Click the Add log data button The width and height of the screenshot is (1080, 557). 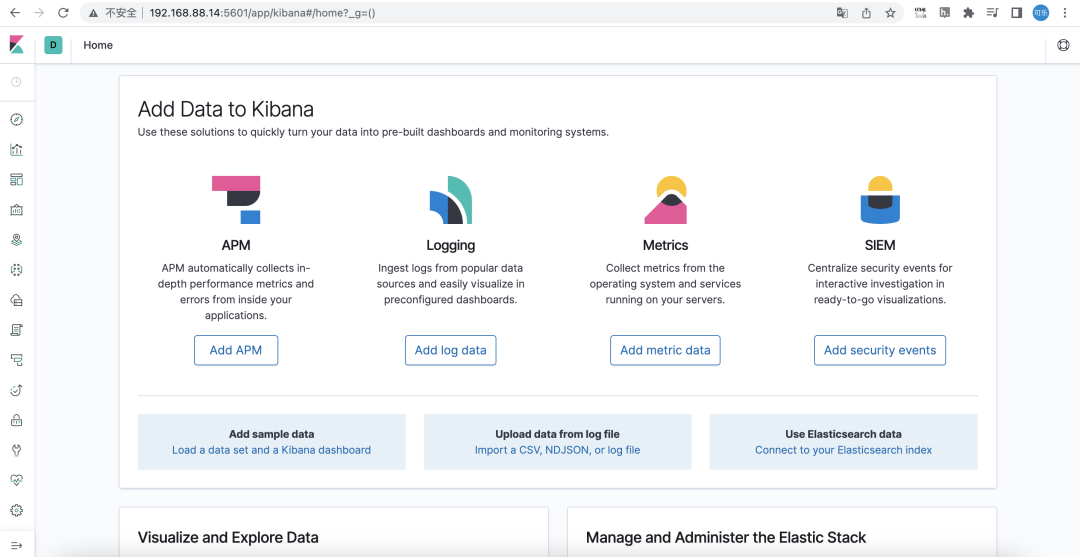pos(450,350)
